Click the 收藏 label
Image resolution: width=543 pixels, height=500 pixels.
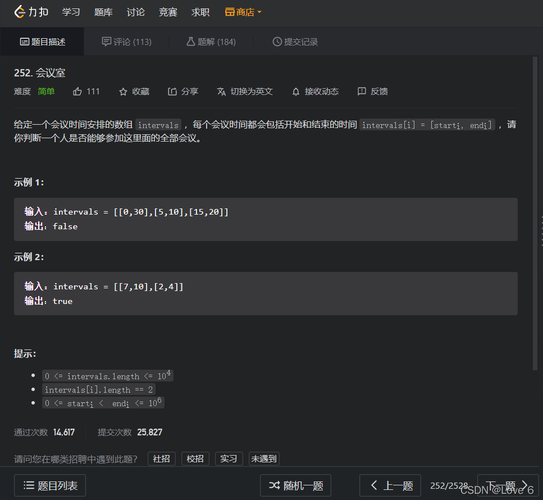point(140,91)
